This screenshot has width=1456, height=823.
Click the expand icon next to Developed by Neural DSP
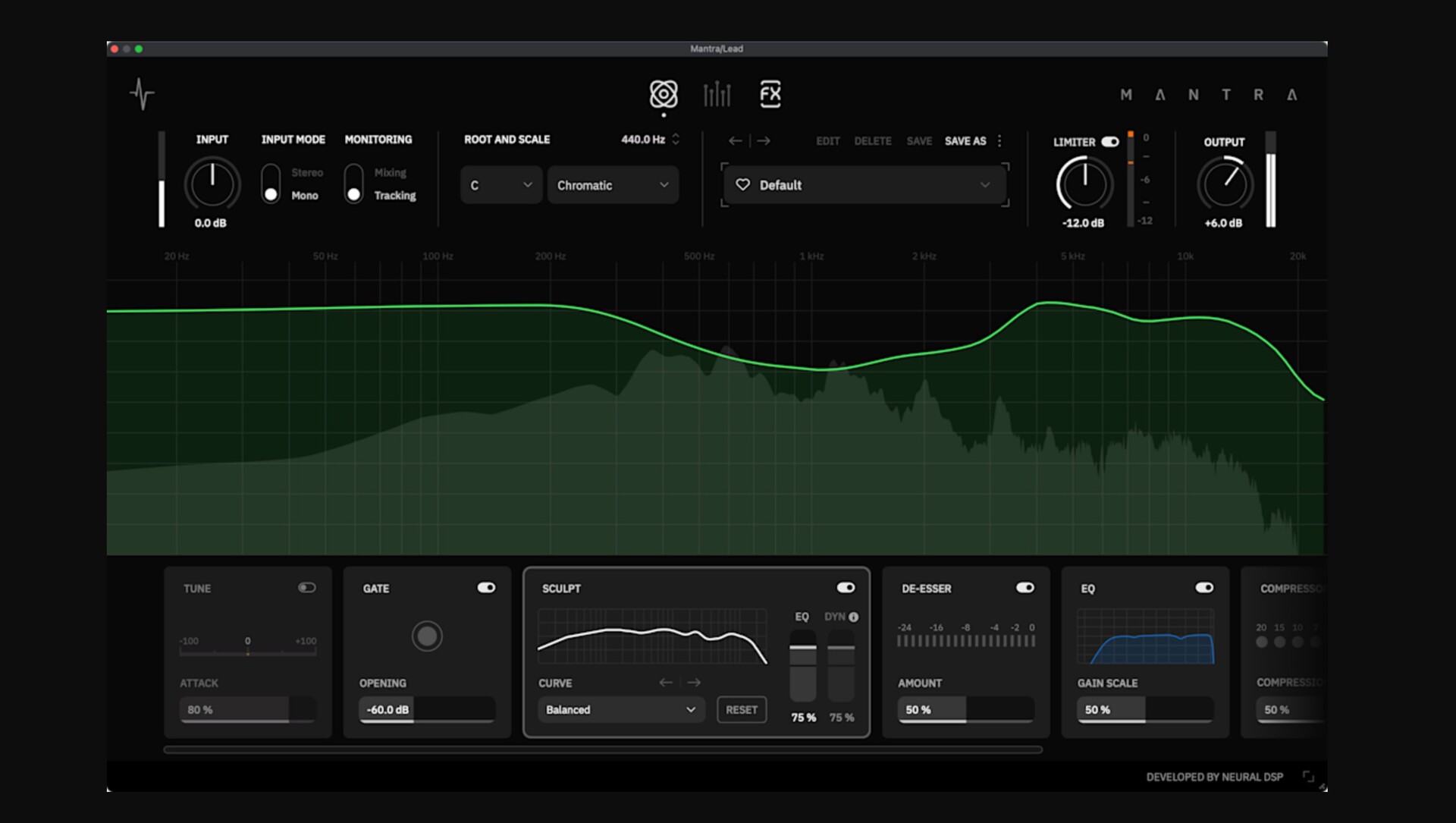[x=1307, y=776]
